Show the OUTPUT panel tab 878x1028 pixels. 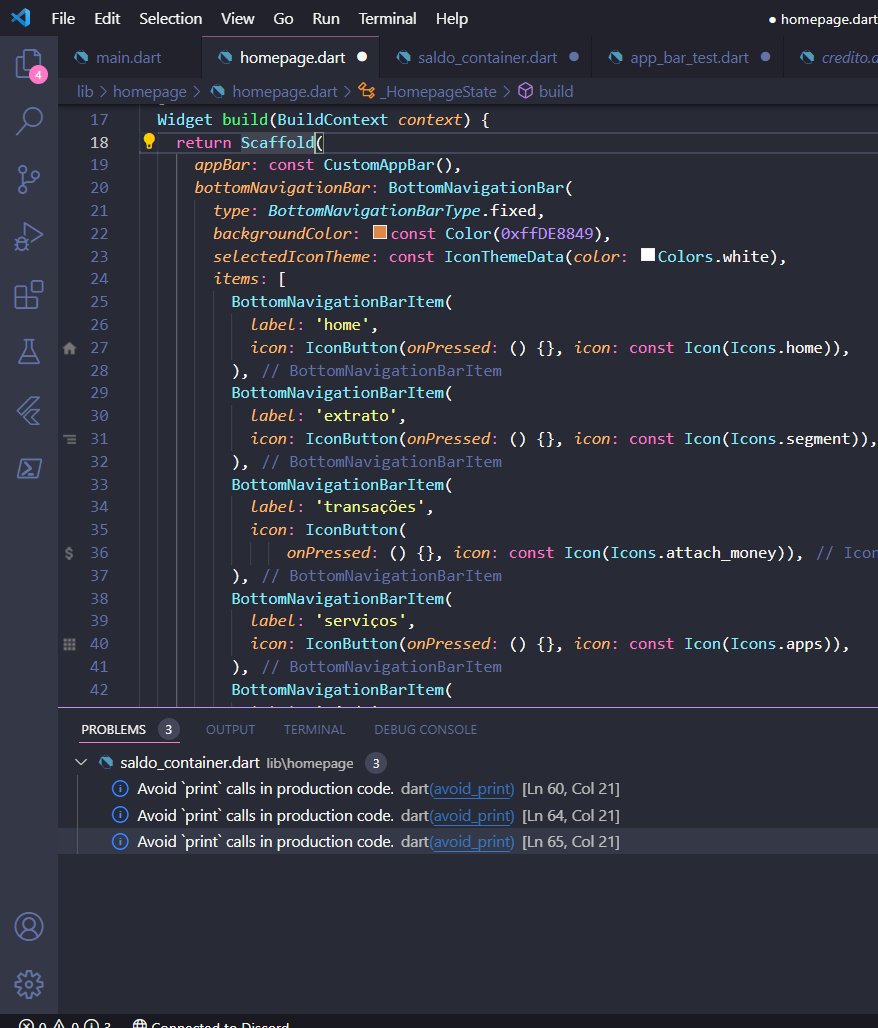pyautogui.click(x=230, y=730)
